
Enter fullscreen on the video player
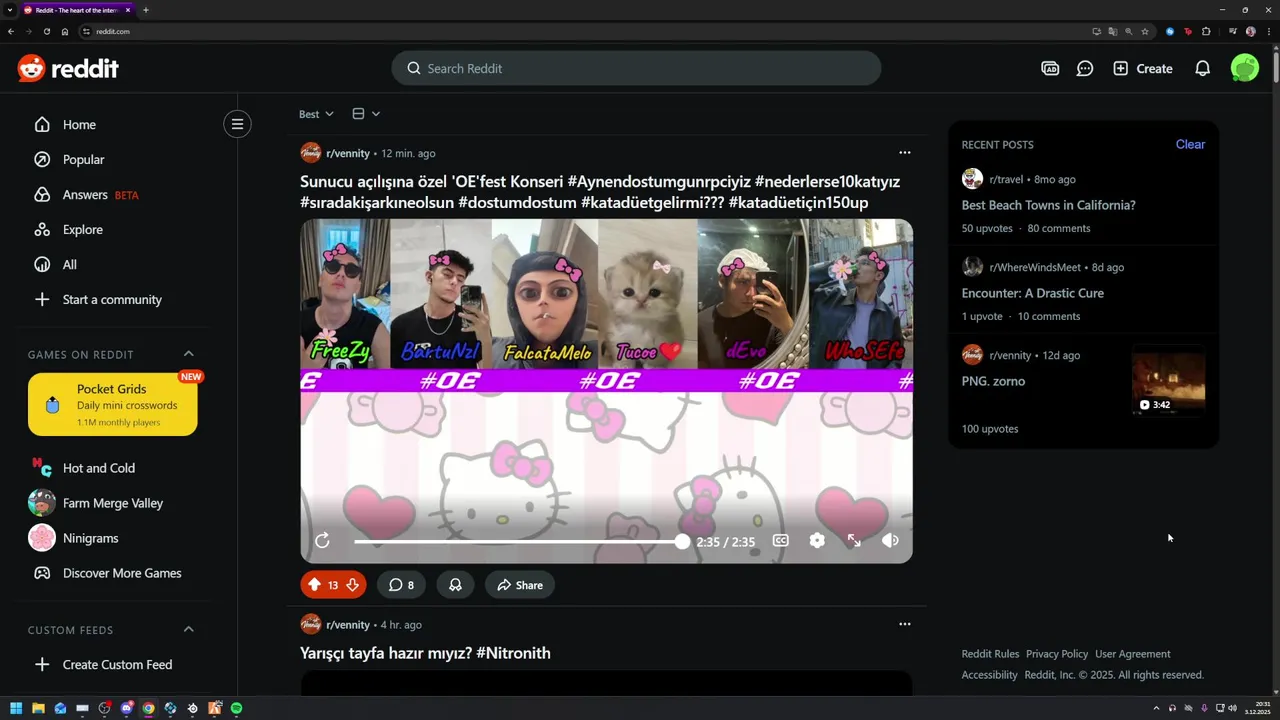tap(854, 541)
